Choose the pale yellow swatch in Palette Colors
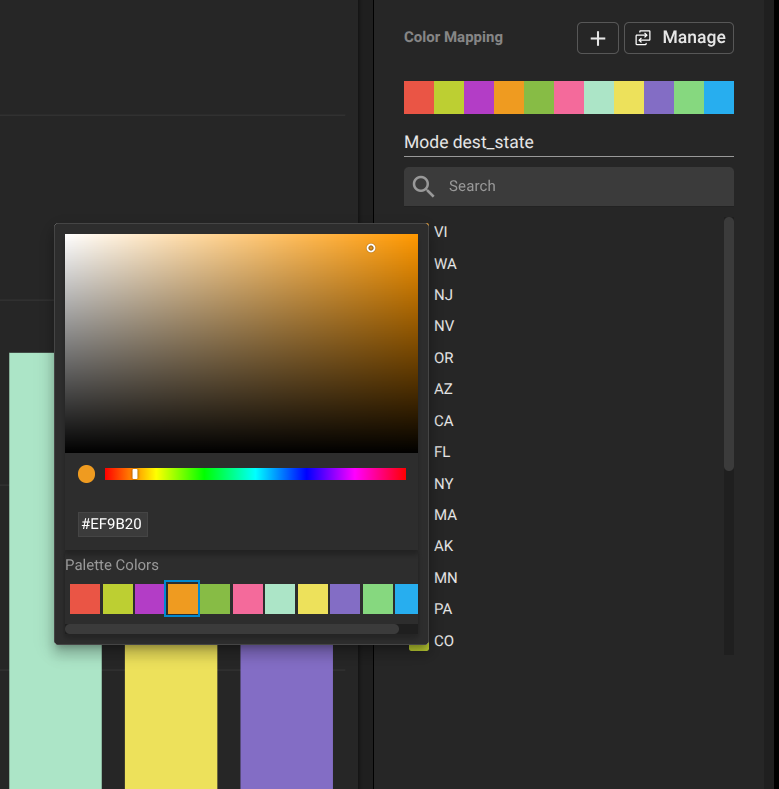The height and width of the screenshot is (789, 779). coord(313,599)
